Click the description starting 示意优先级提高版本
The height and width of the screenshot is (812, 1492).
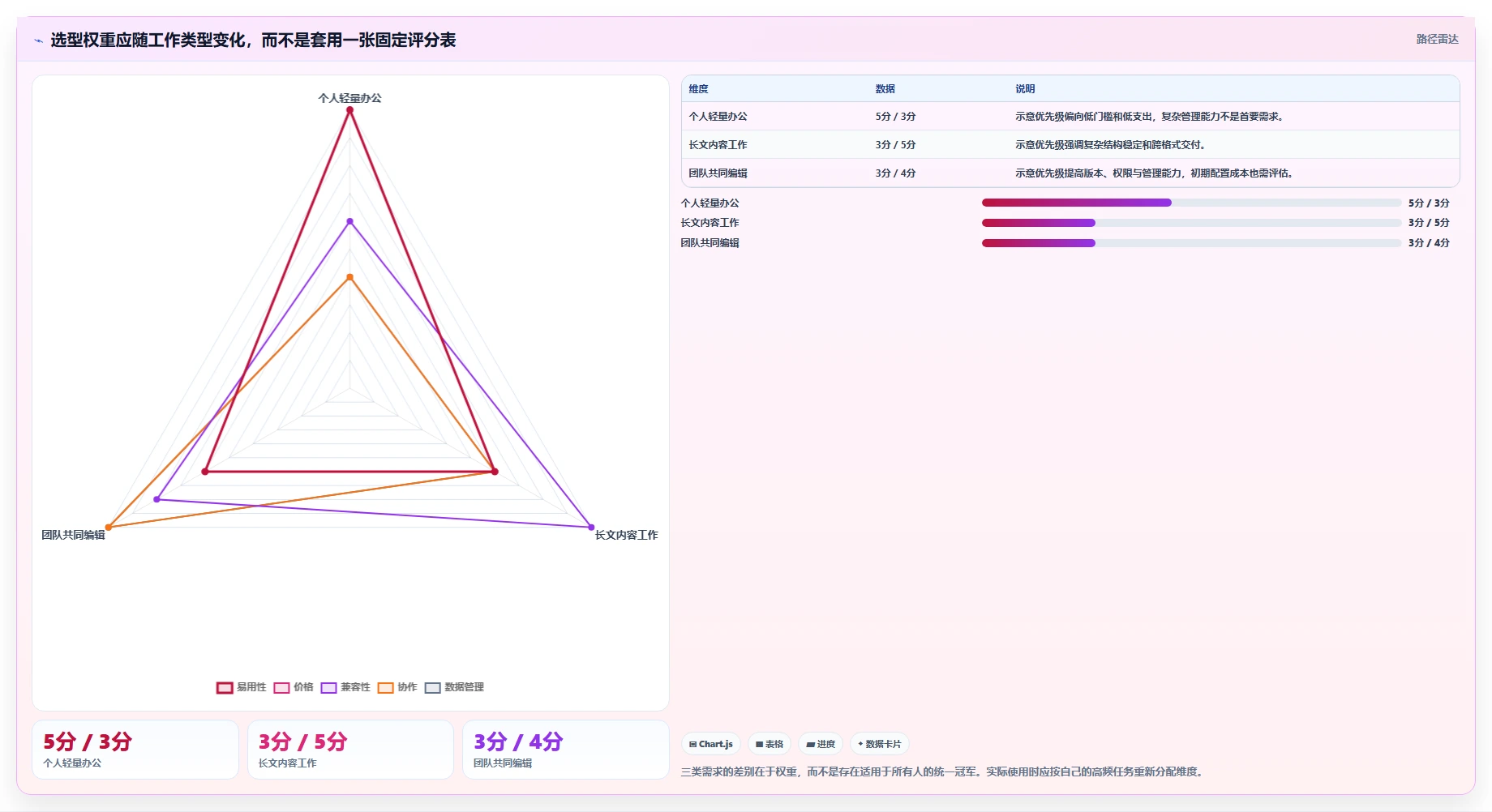[x=1154, y=173]
